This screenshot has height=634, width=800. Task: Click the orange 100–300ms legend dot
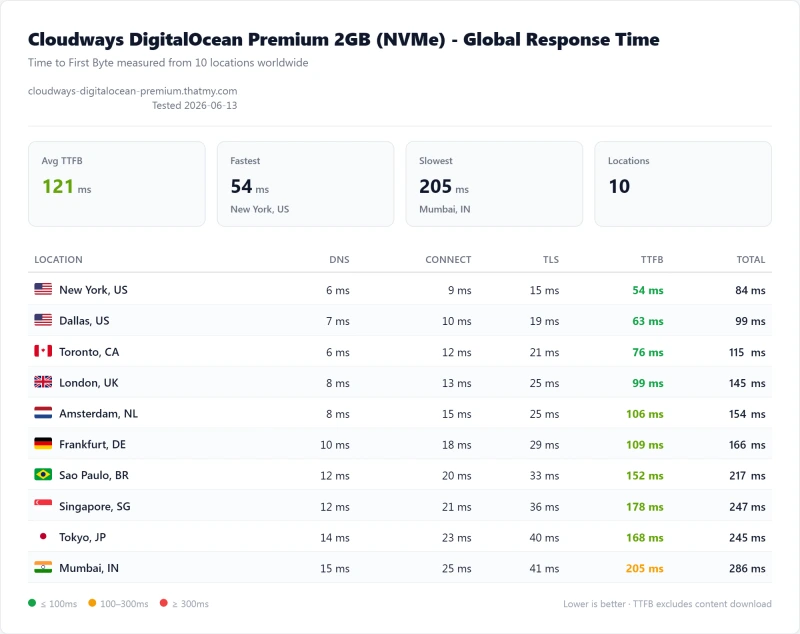[92, 603]
